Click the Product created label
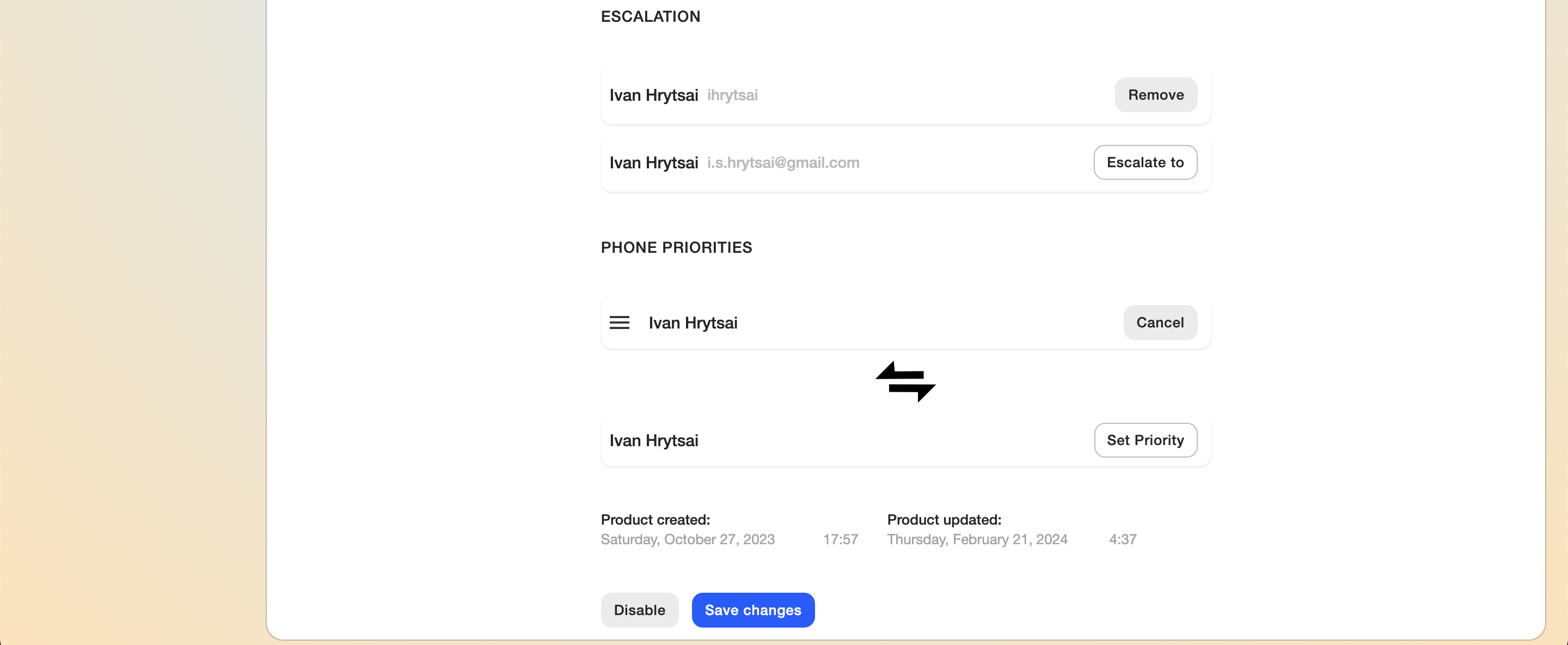The image size is (1568, 645). tap(655, 520)
